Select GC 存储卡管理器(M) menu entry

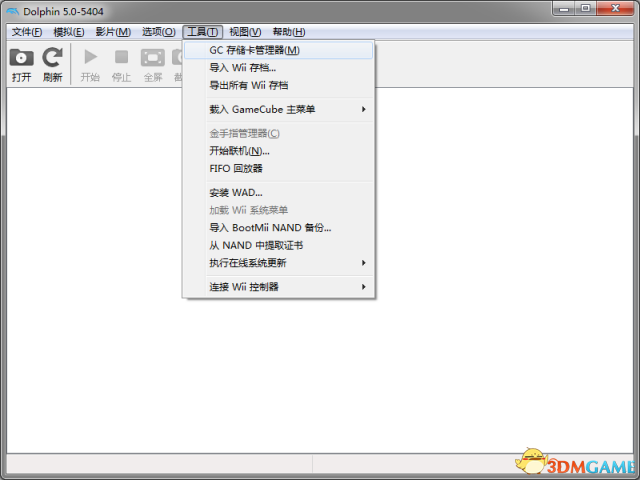click(x=278, y=50)
